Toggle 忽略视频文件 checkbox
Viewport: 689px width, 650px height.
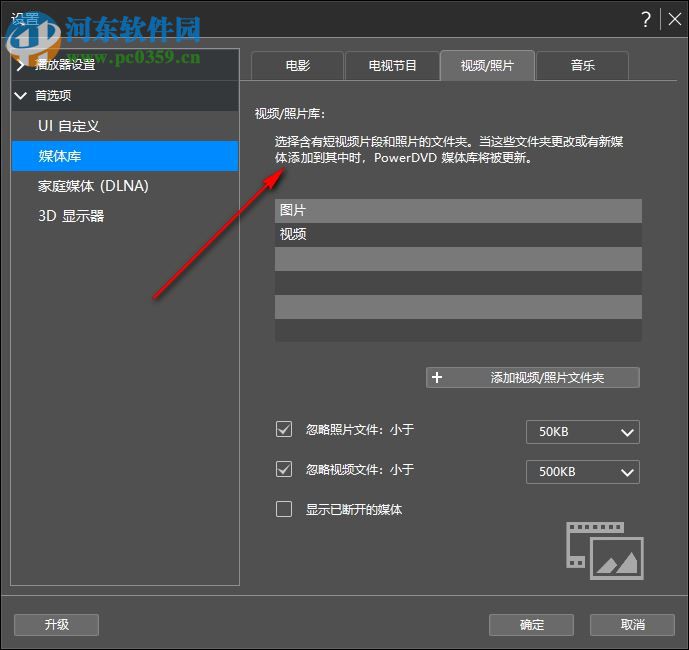284,469
